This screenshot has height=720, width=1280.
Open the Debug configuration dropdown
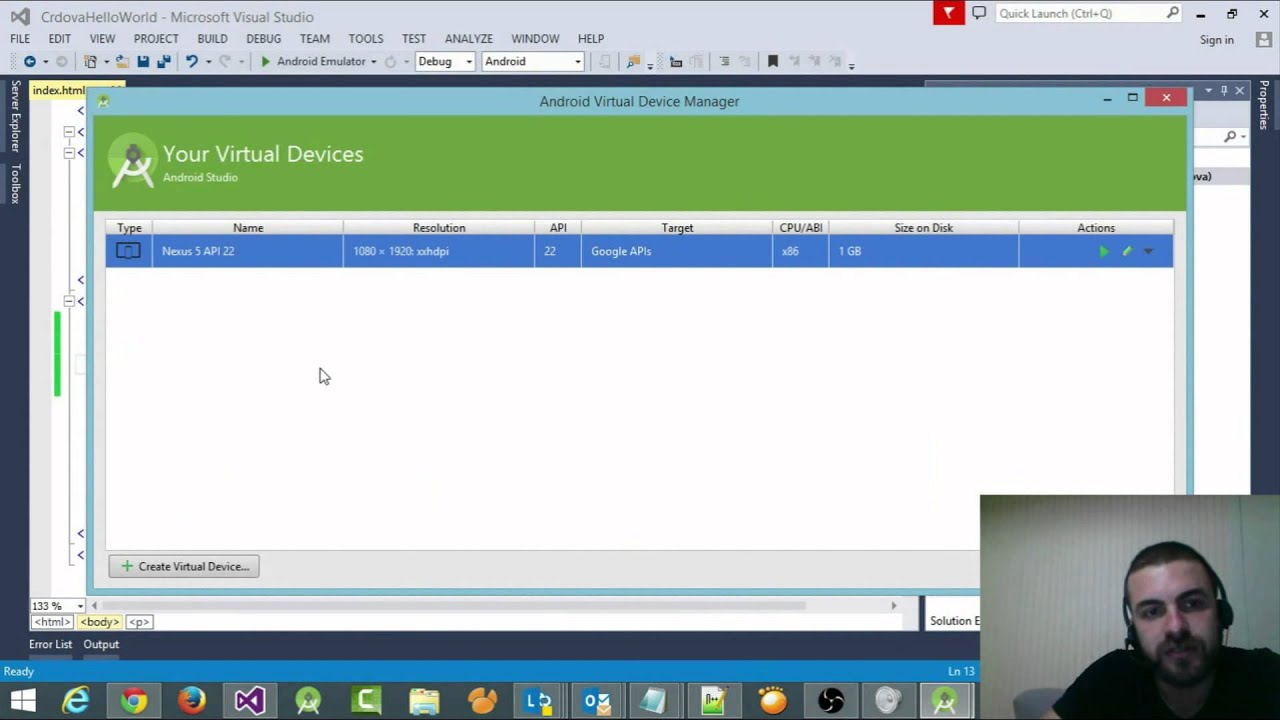(445, 62)
